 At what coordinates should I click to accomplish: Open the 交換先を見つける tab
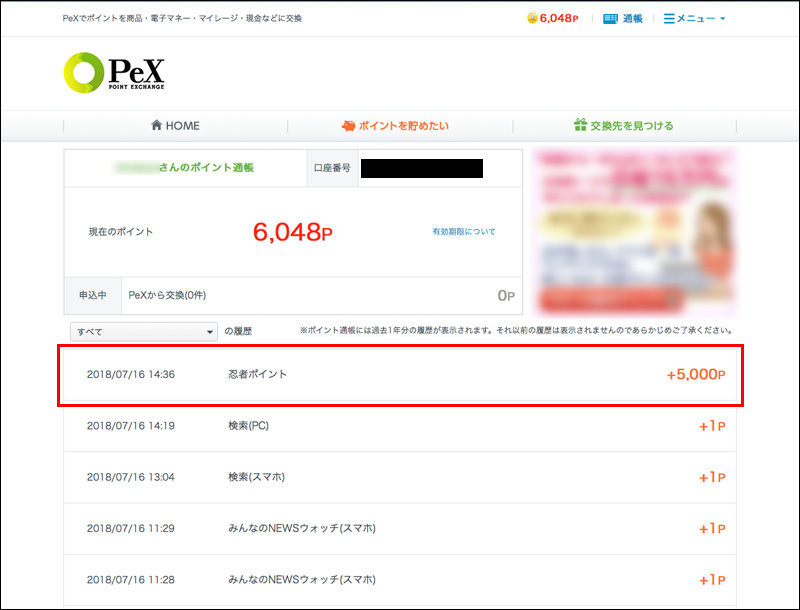[623, 125]
